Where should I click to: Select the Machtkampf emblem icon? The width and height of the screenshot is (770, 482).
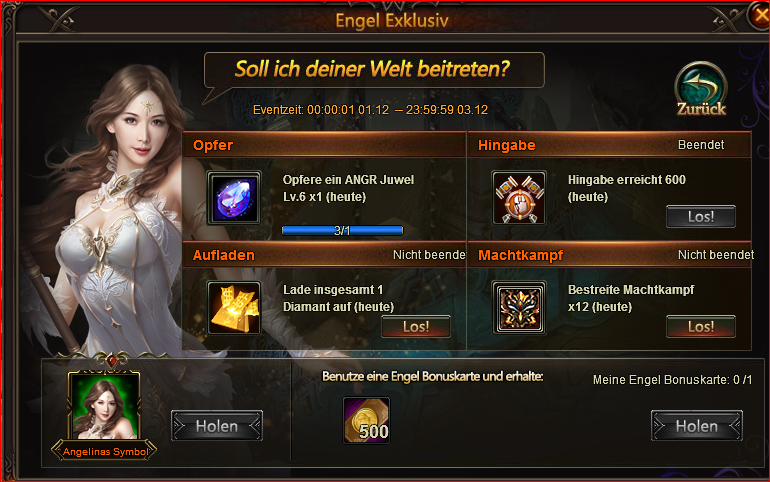click(519, 308)
